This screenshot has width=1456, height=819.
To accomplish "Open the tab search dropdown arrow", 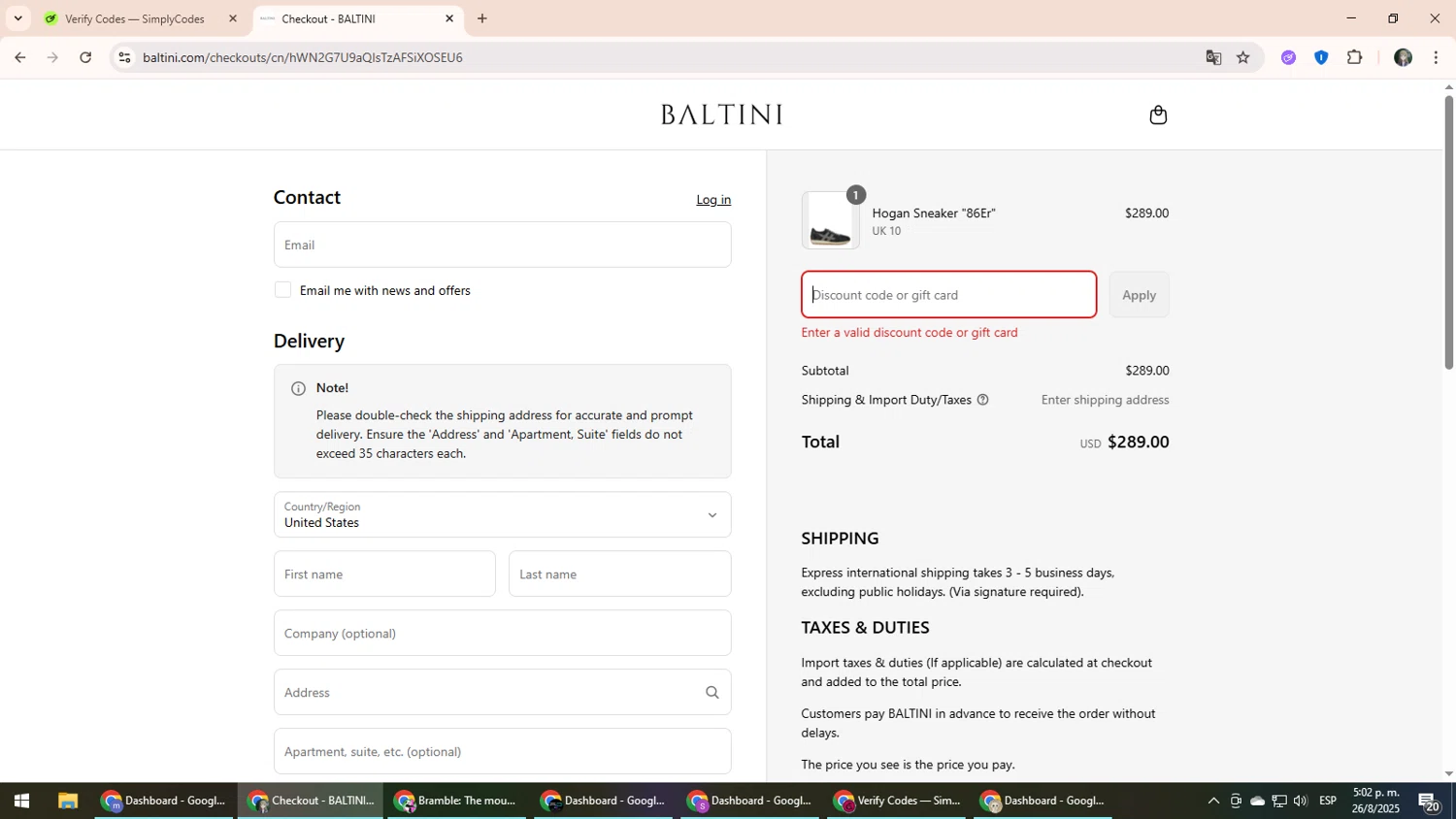I will coord(17,18).
